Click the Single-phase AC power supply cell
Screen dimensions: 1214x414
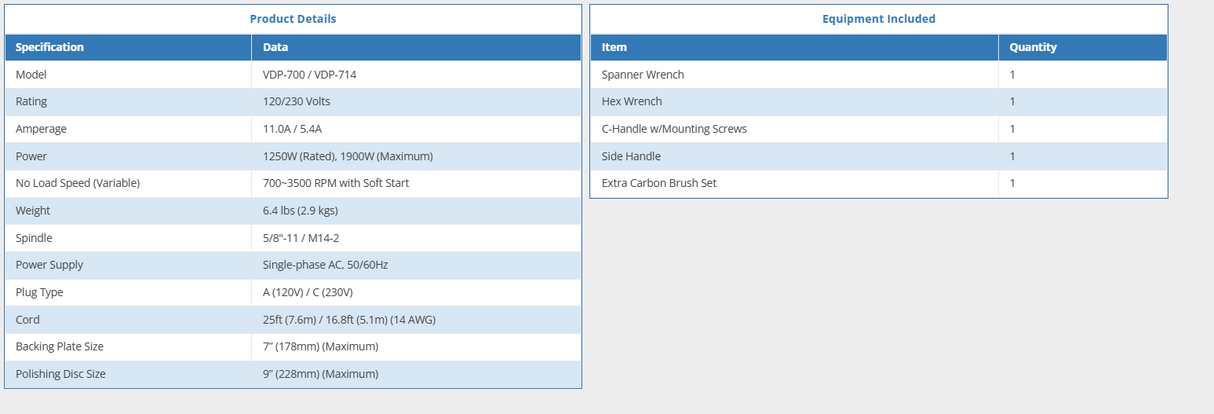click(x=325, y=265)
